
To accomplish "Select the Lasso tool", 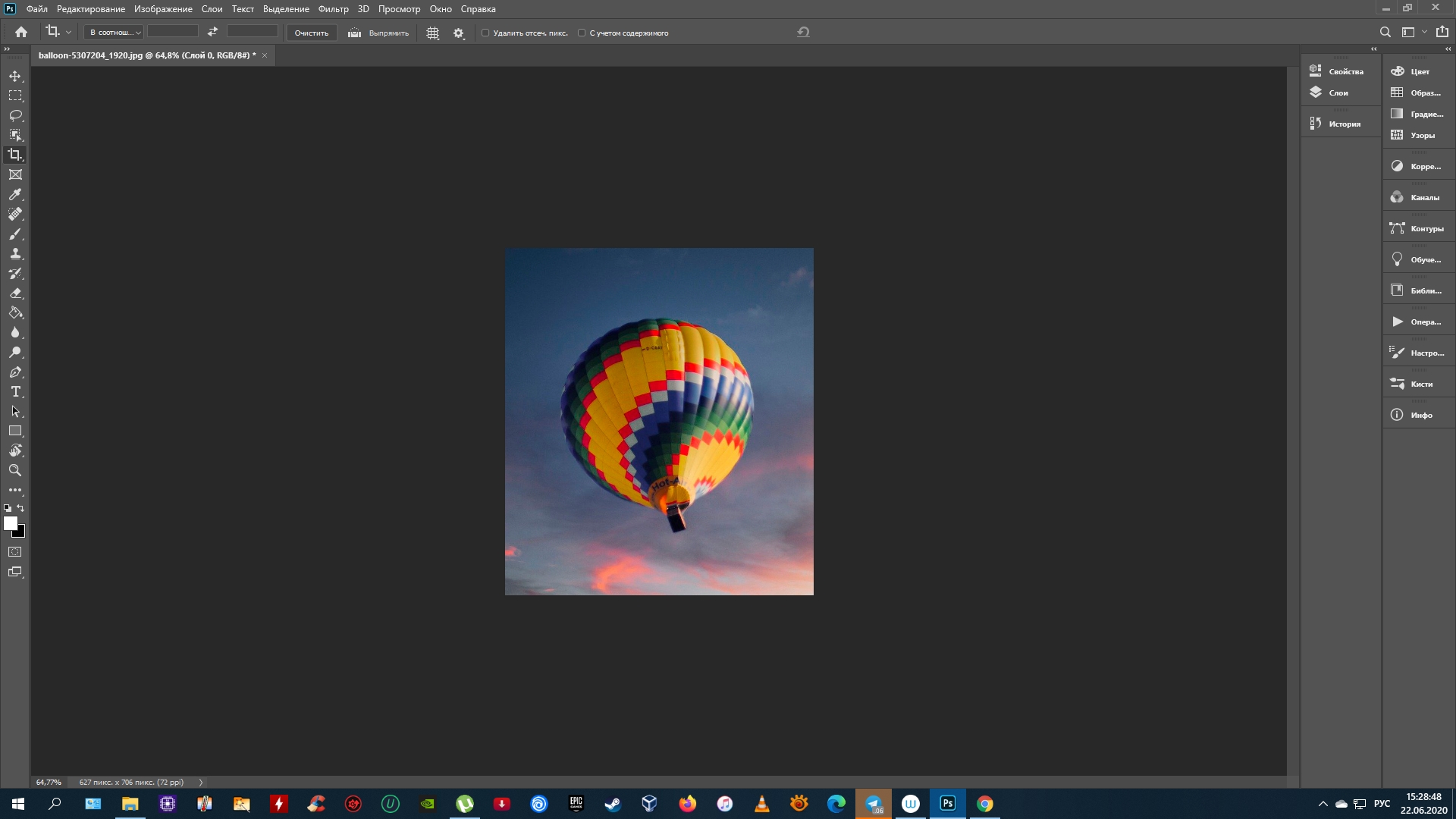I will tap(15, 115).
